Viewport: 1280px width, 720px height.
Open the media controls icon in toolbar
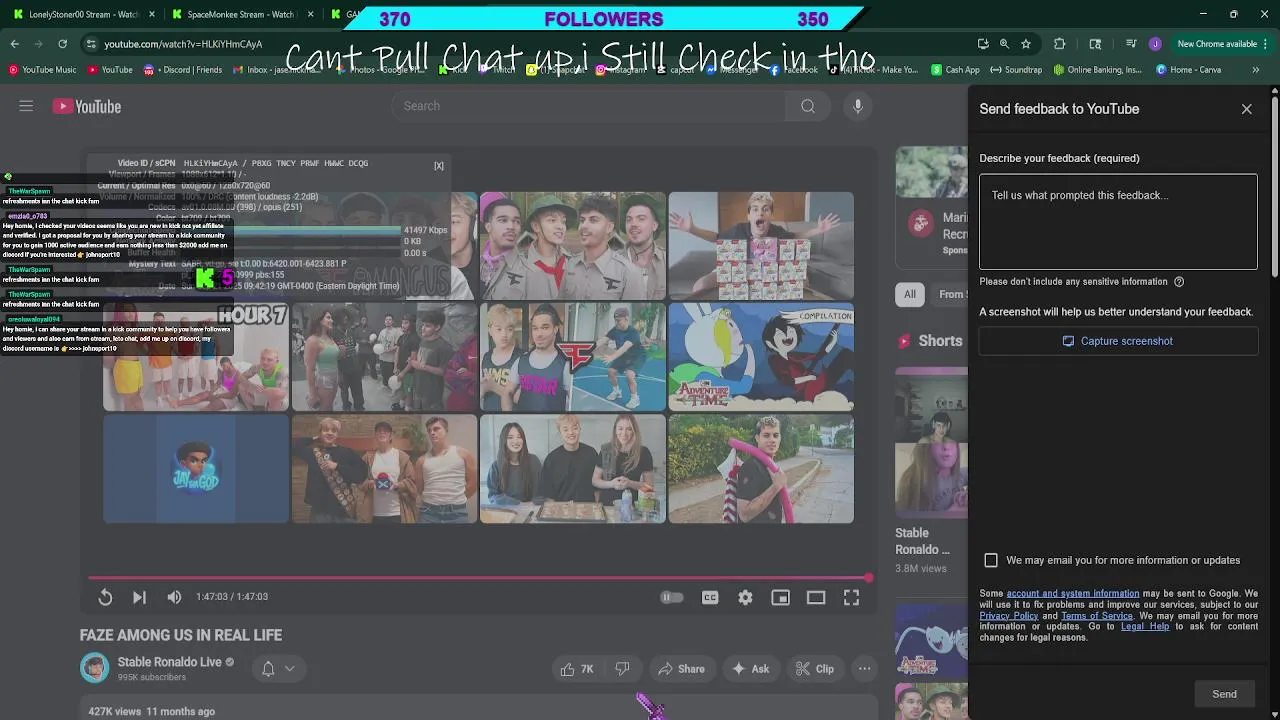(x=1131, y=44)
